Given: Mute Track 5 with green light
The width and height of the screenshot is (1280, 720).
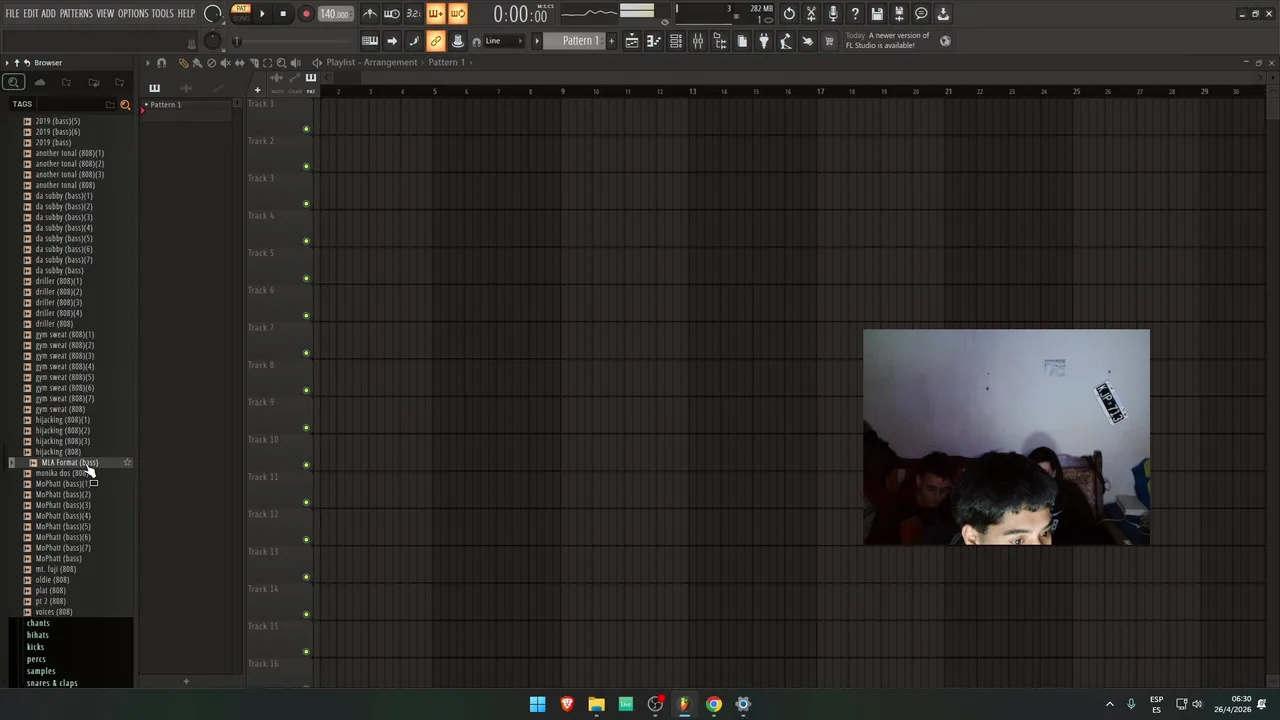Looking at the screenshot, I should [x=306, y=278].
